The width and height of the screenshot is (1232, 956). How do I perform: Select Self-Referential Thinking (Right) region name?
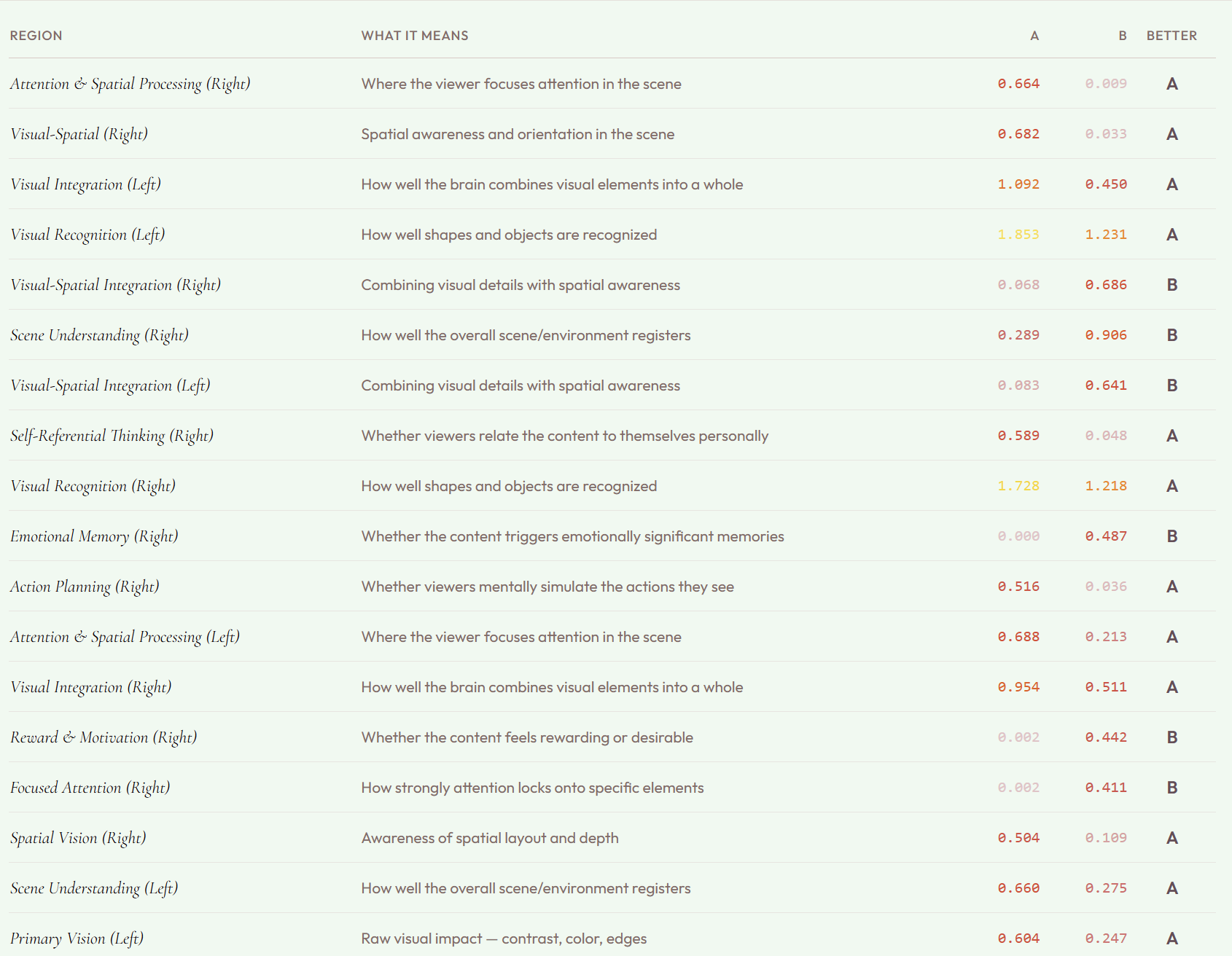tap(112, 436)
